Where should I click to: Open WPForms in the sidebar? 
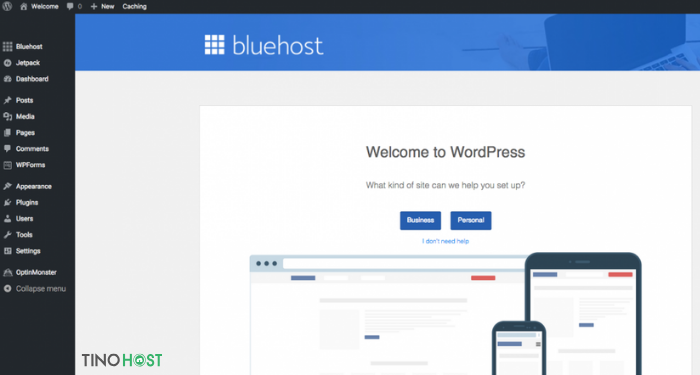(x=30, y=165)
